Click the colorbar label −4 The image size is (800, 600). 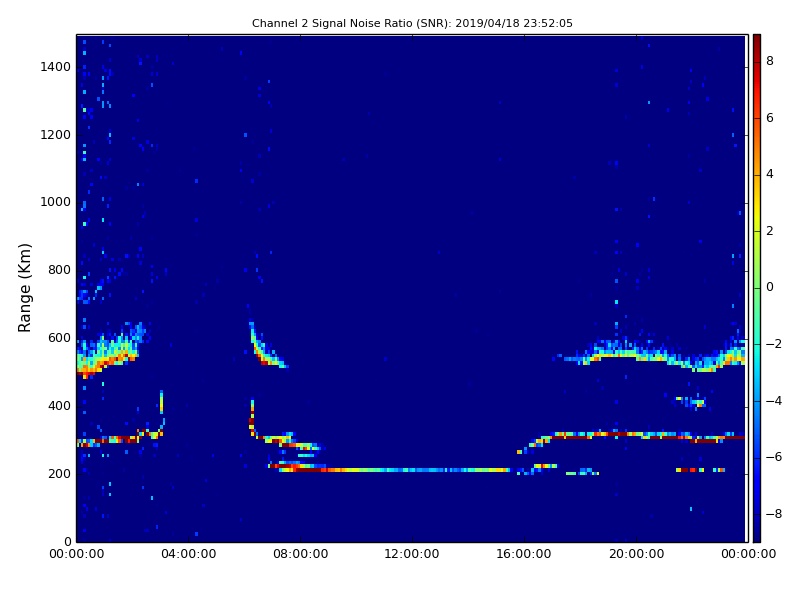click(x=773, y=401)
